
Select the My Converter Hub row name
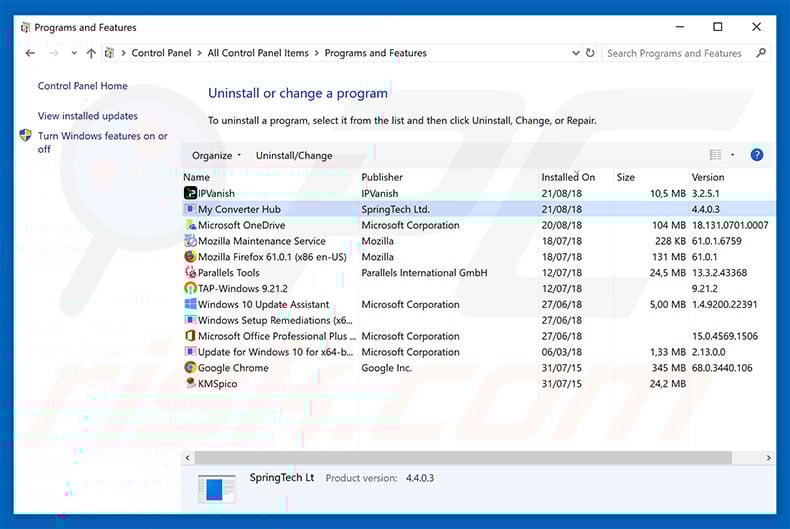pyautogui.click(x=239, y=209)
